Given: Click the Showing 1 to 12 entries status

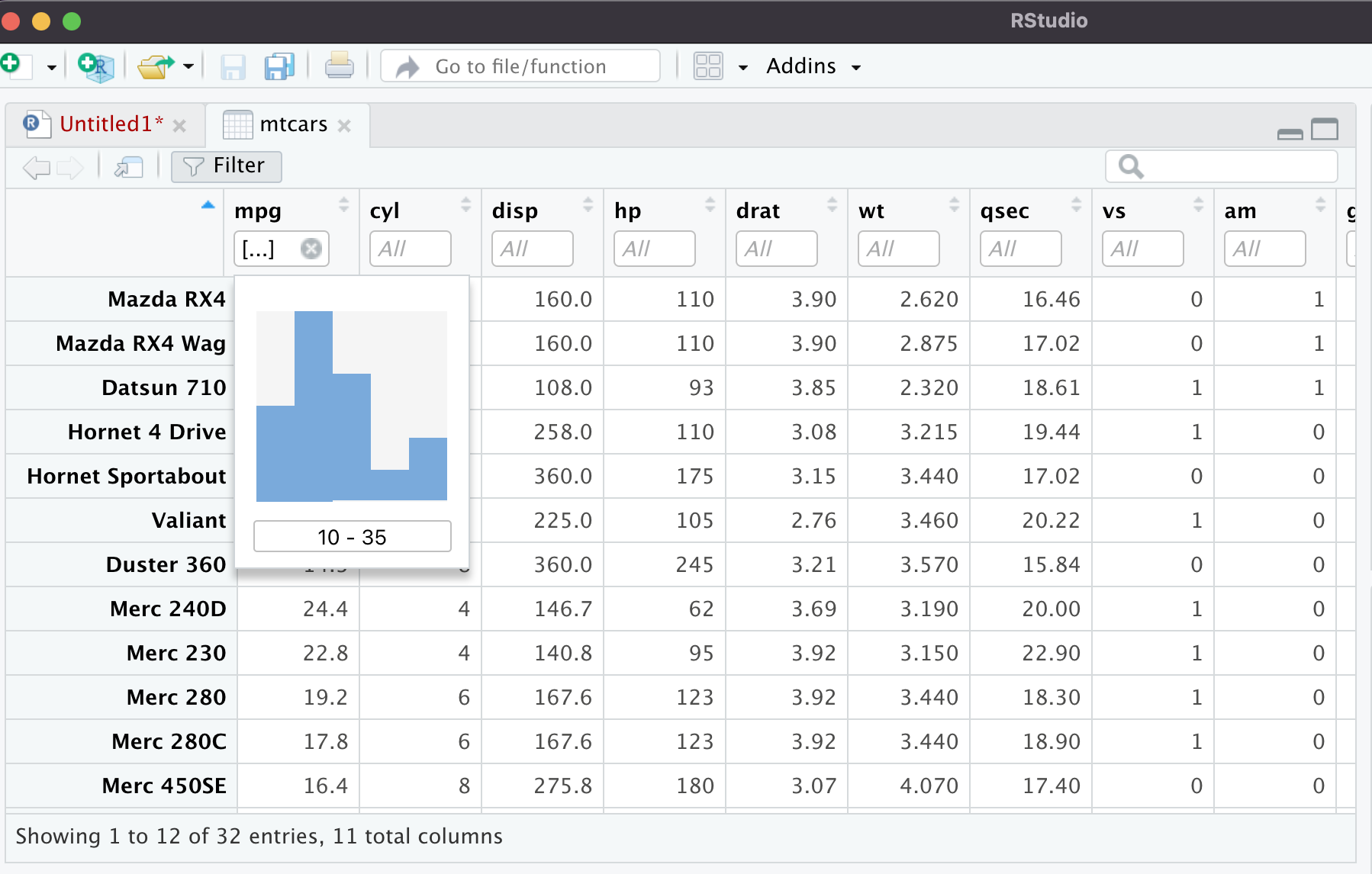Looking at the screenshot, I should point(259,836).
